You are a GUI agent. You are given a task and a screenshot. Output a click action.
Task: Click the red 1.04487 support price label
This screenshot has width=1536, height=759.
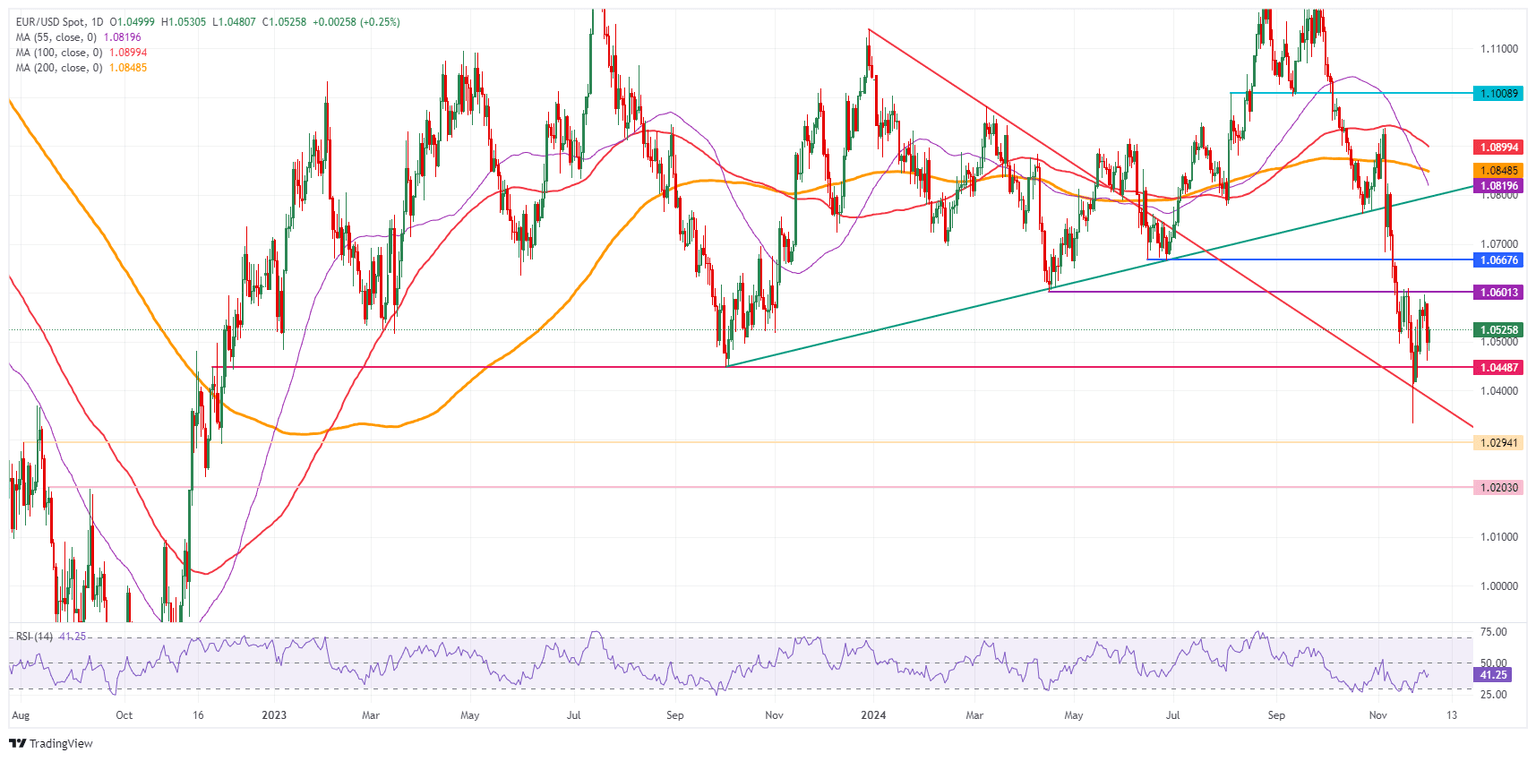pyautogui.click(x=1499, y=368)
